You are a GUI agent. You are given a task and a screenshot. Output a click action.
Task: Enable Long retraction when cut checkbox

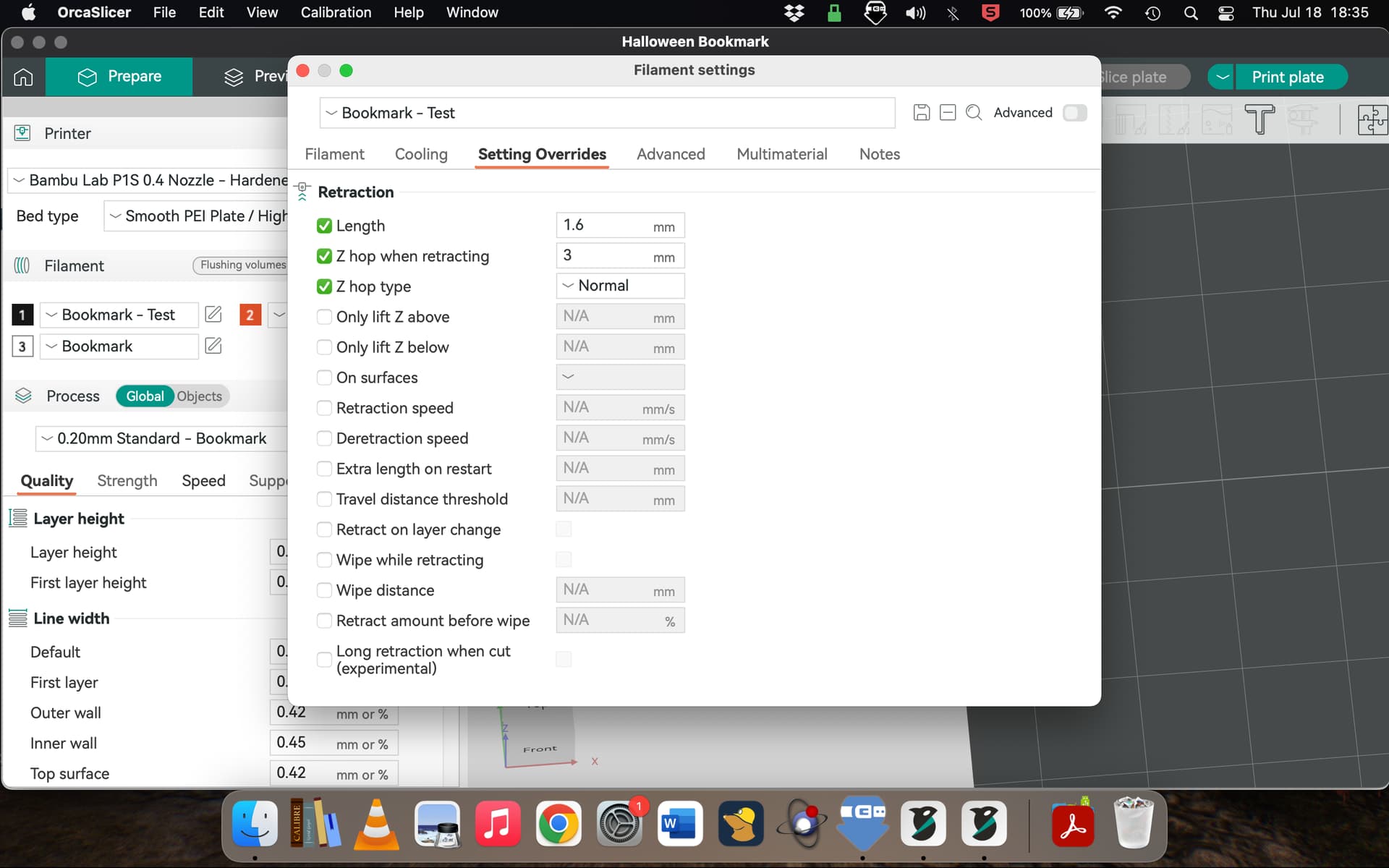pyautogui.click(x=324, y=659)
